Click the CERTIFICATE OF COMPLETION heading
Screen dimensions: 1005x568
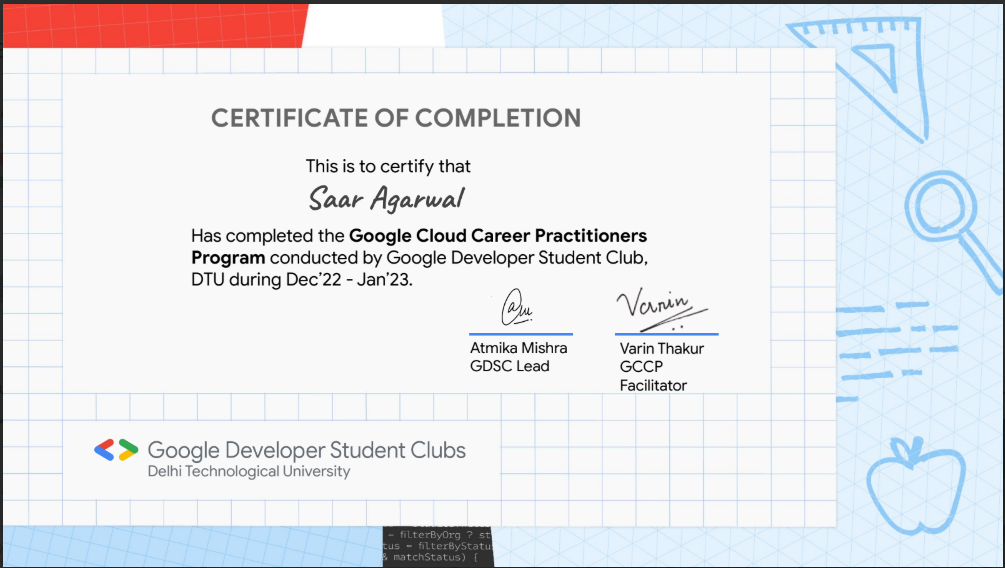point(396,118)
